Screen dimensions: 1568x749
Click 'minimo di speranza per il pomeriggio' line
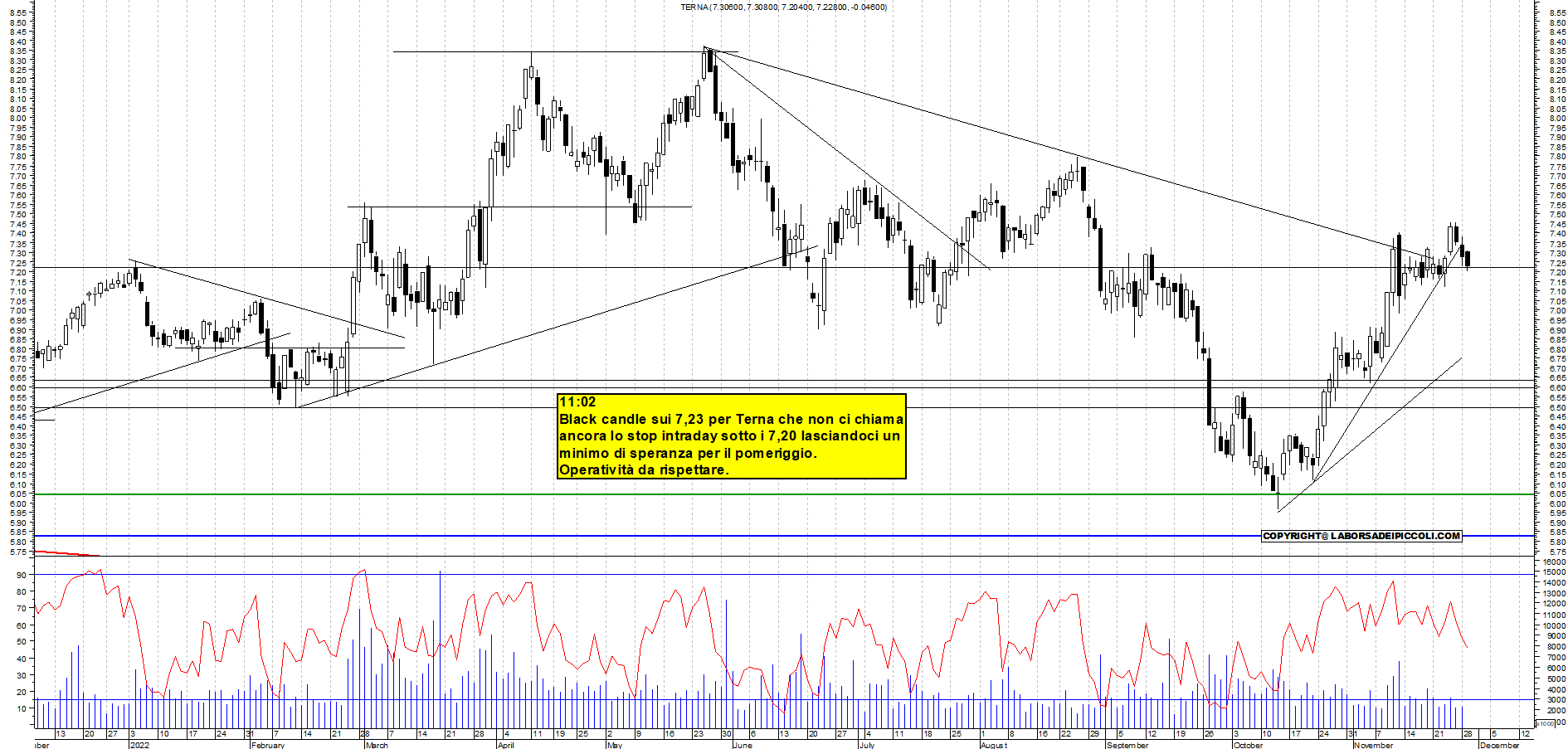[x=688, y=453]
